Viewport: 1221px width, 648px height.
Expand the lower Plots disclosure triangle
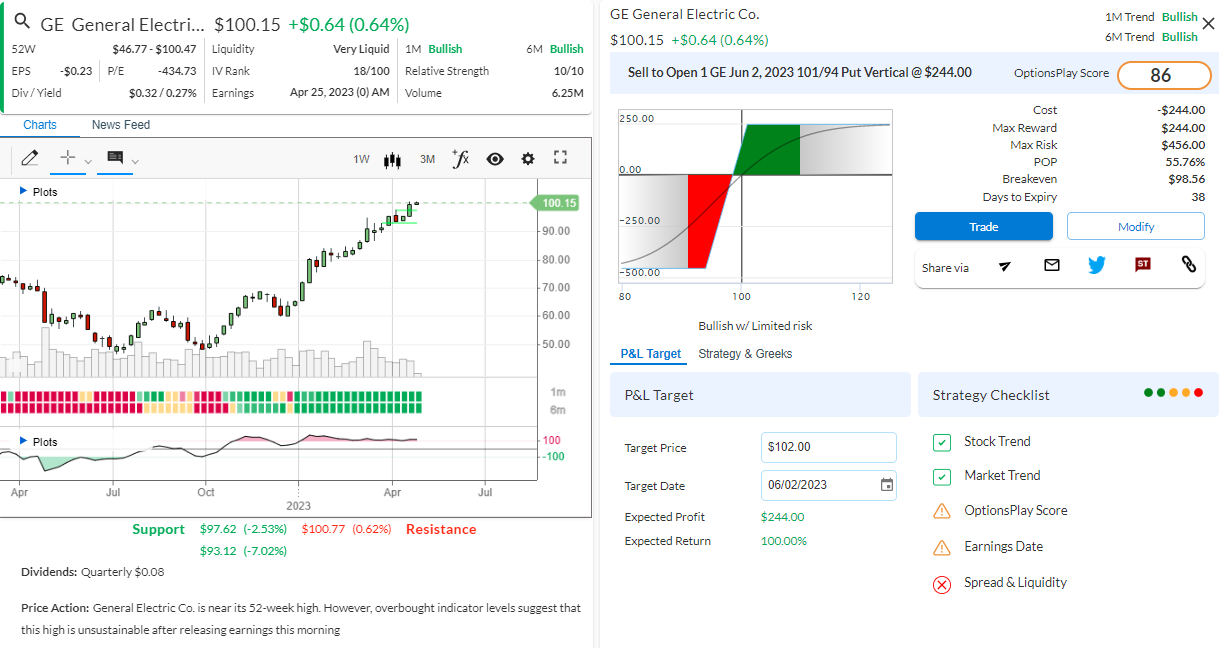point(23,441)
